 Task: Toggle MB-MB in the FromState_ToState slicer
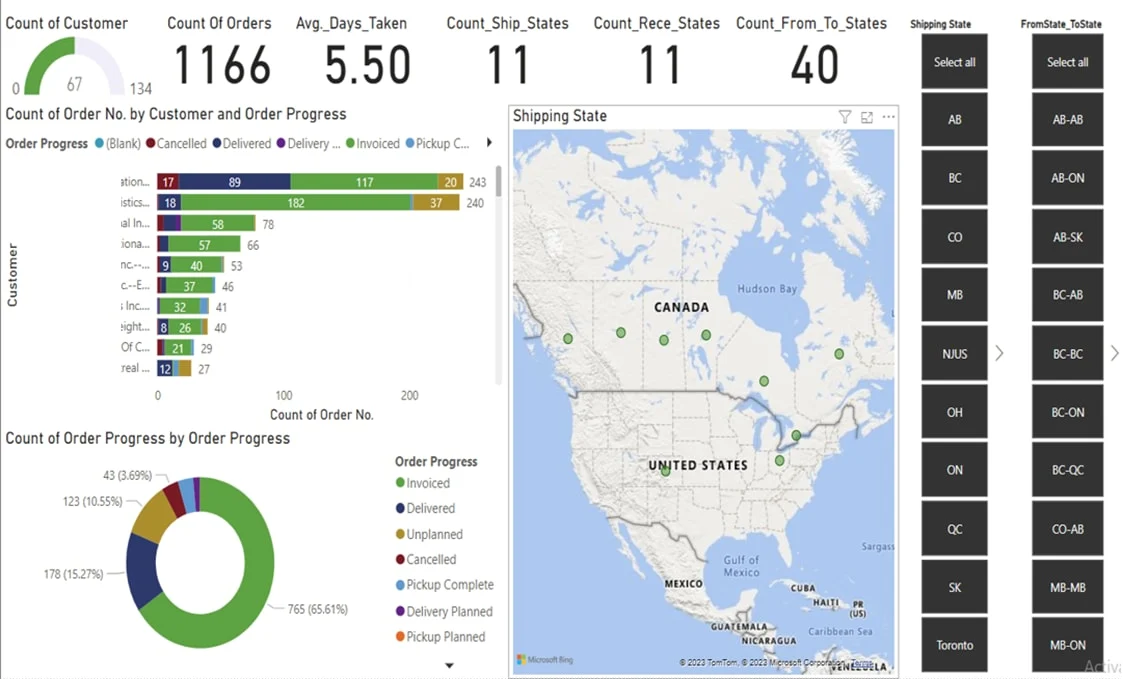click(1067, 587)
